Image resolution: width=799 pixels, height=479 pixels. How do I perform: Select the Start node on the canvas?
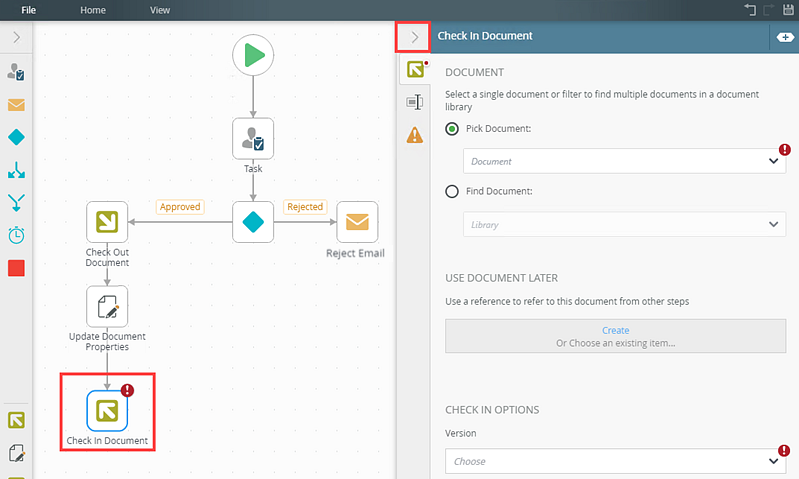tap(253, 55)
